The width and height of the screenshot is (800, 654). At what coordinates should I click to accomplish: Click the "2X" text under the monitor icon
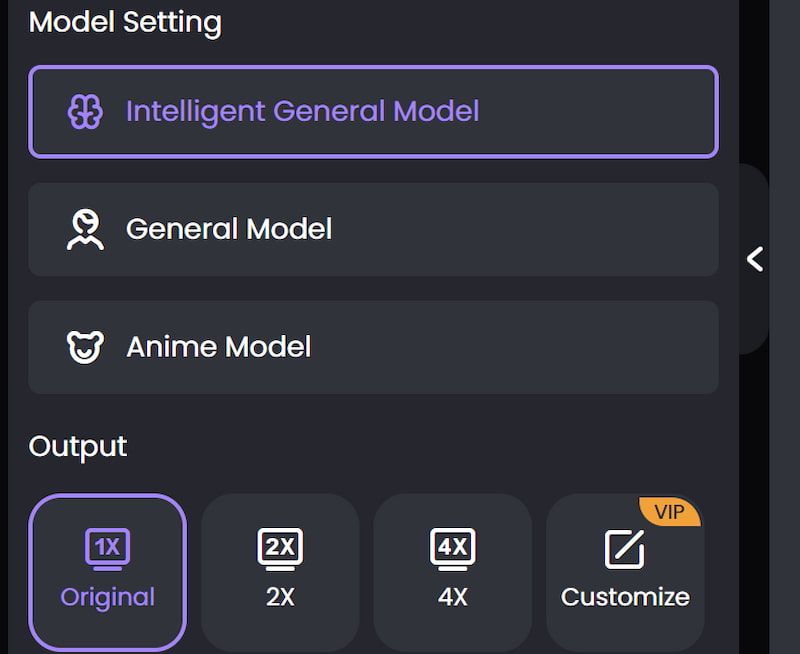pos(280,597)
